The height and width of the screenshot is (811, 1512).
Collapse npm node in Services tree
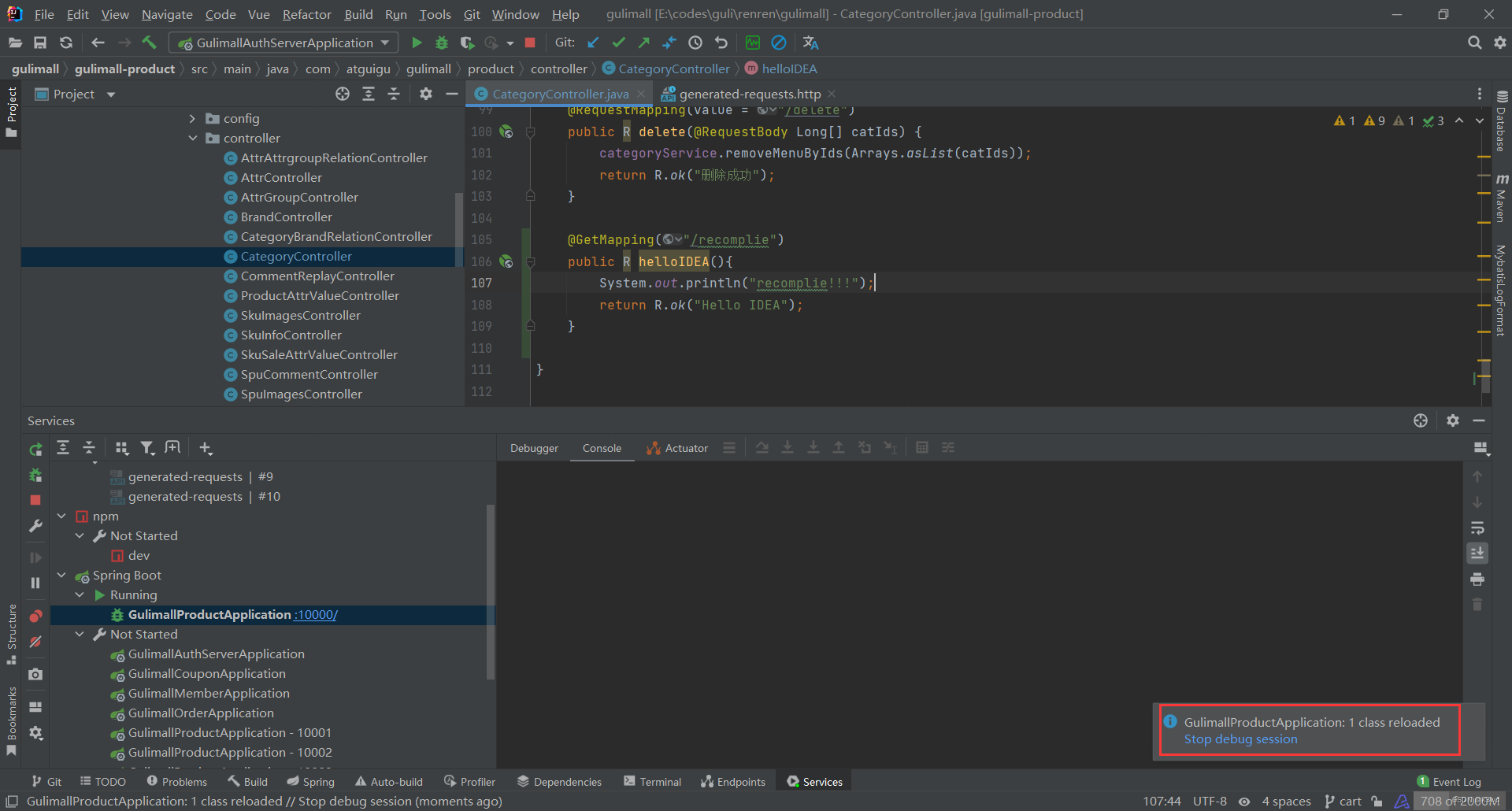[61, 516]
